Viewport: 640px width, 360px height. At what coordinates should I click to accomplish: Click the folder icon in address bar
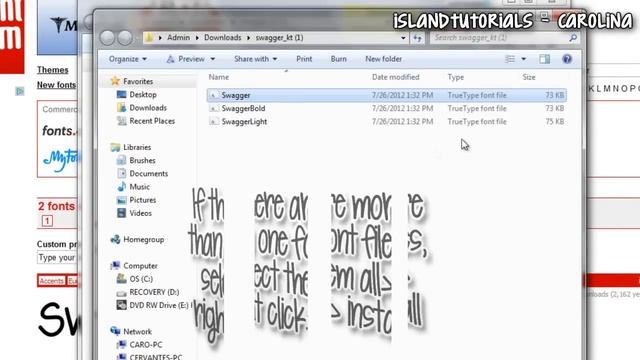point(149,38)
